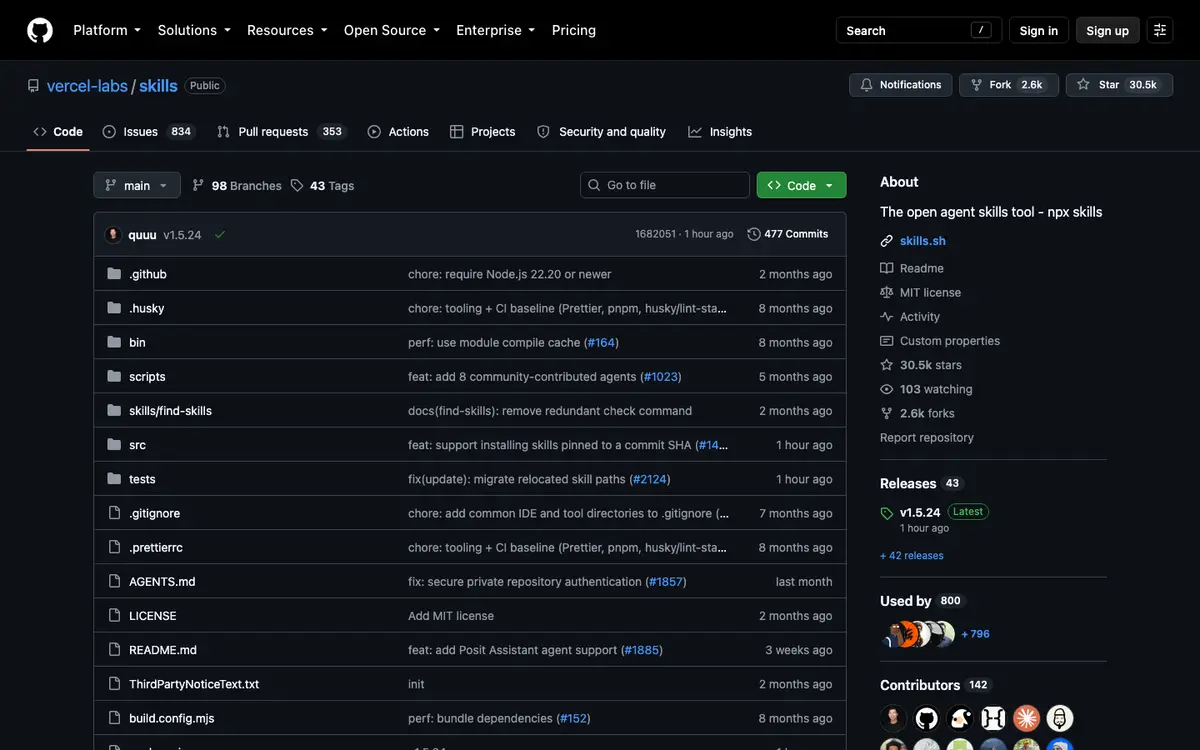Open the quuu author avatar
The image size is (1200, 750).
pyautogui.click(x=113, y=235)
